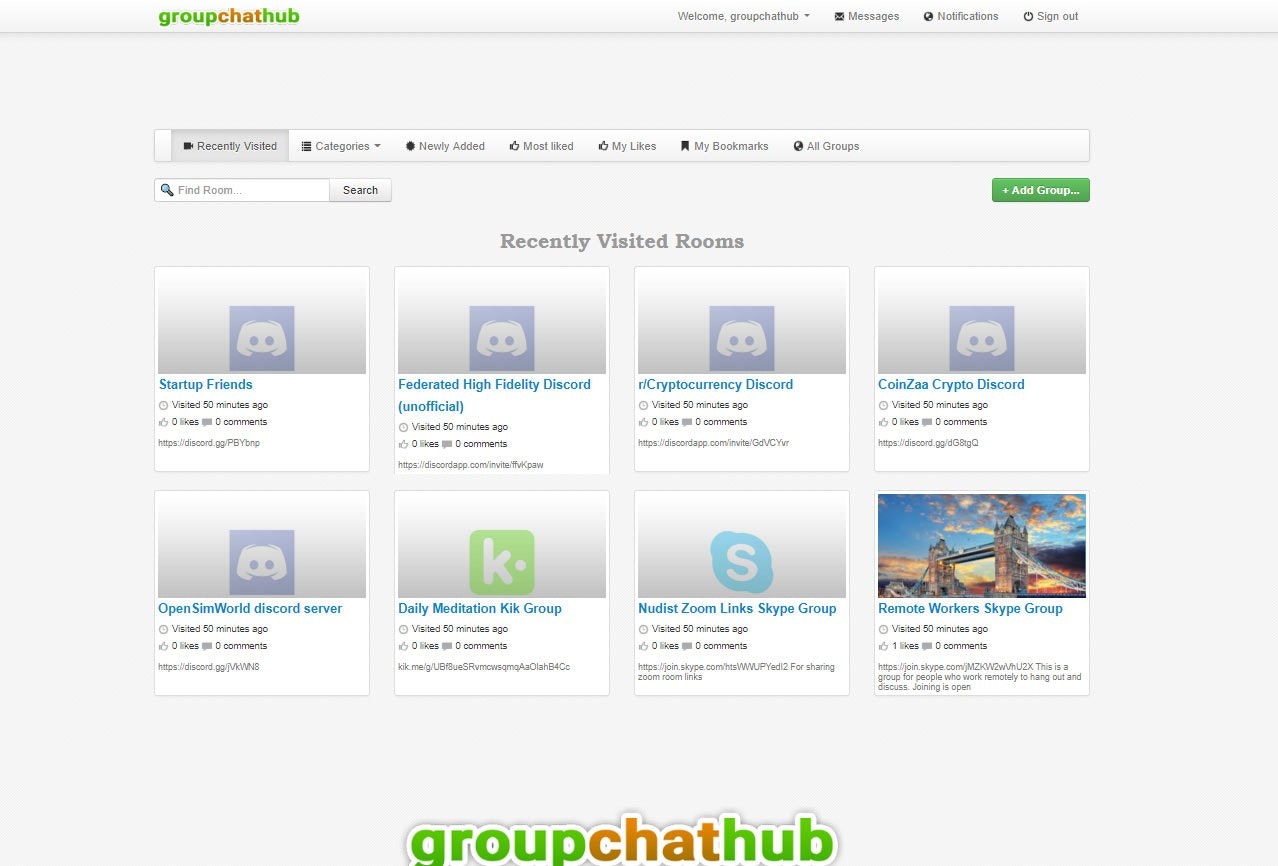Viewport: 1278px width, 866px height.
Task: Switch to the My Bookmarks tab
Action: pyautogui.click(x=724, y=146)
